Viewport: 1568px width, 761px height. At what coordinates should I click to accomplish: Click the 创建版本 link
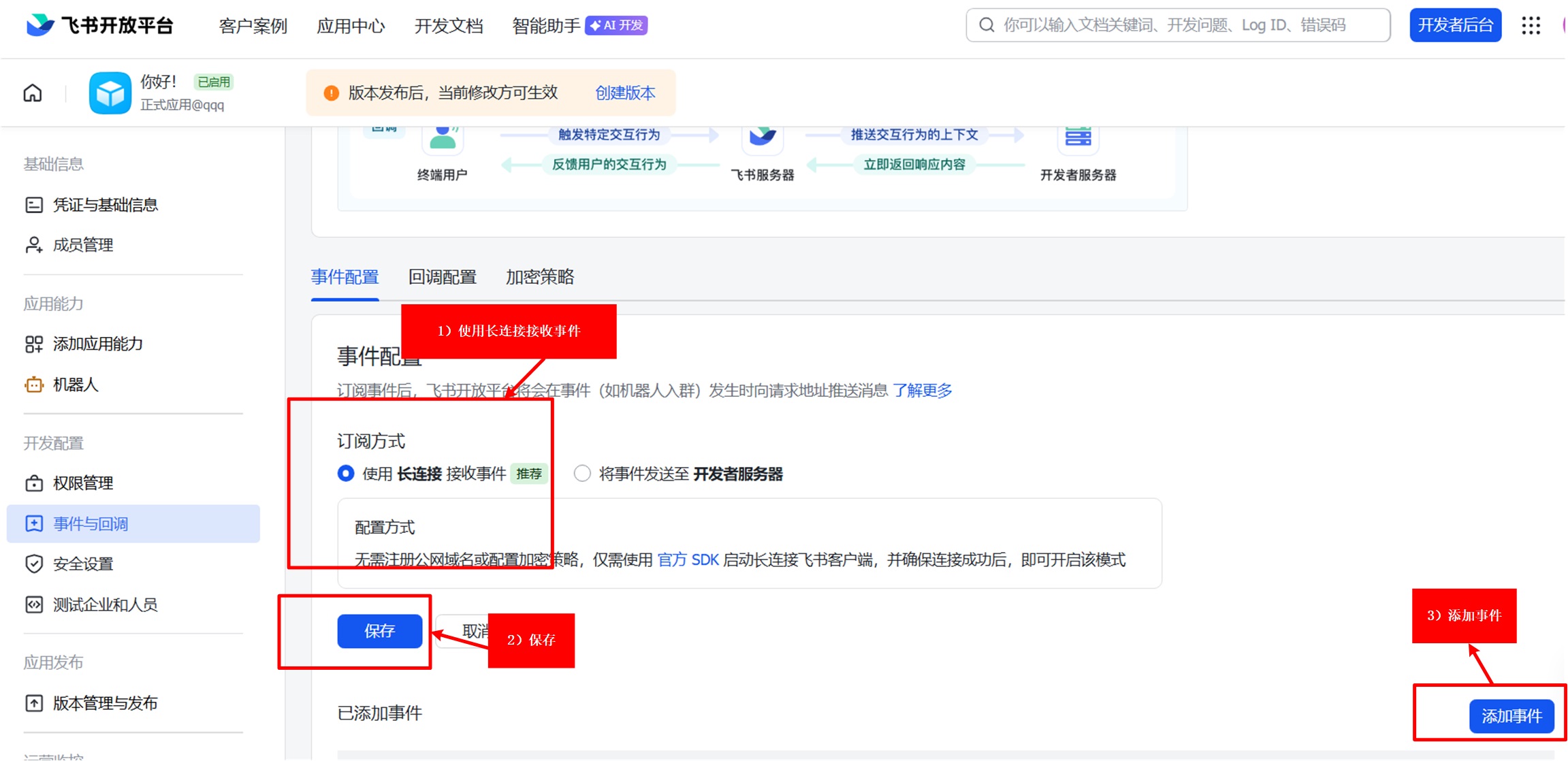point(624,93)
